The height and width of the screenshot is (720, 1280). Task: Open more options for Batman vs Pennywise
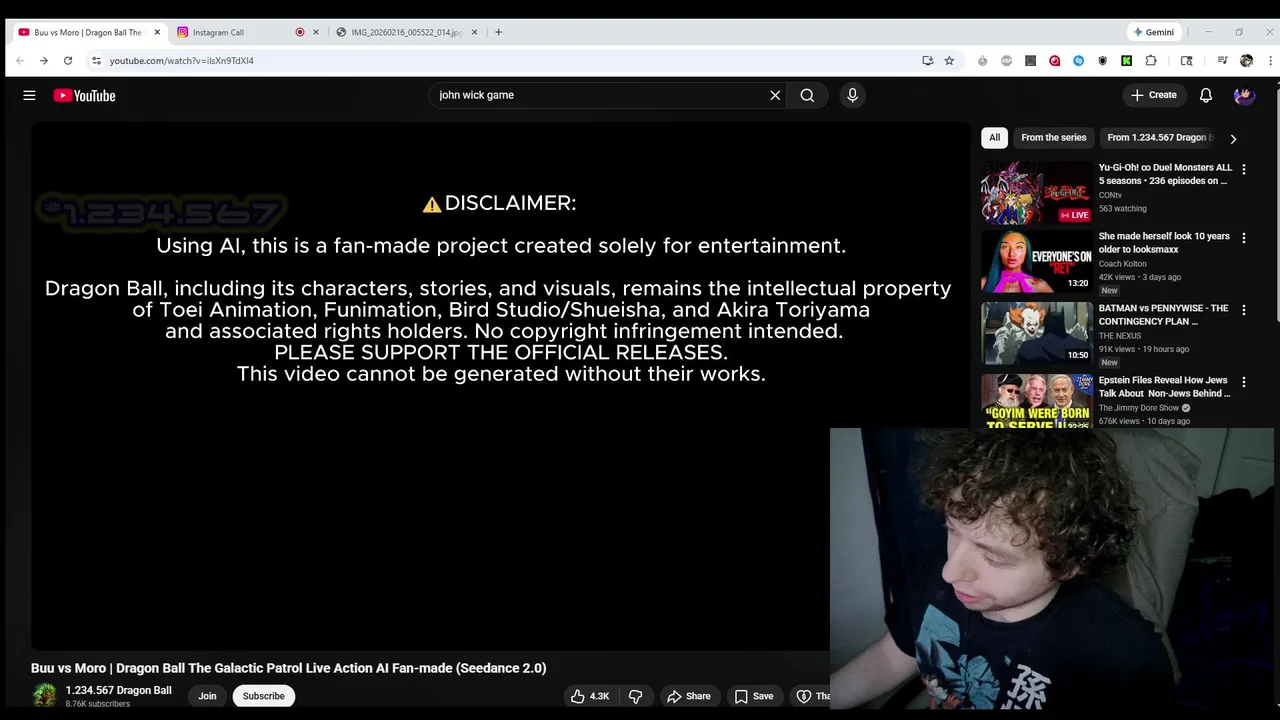pos(1244,310)
